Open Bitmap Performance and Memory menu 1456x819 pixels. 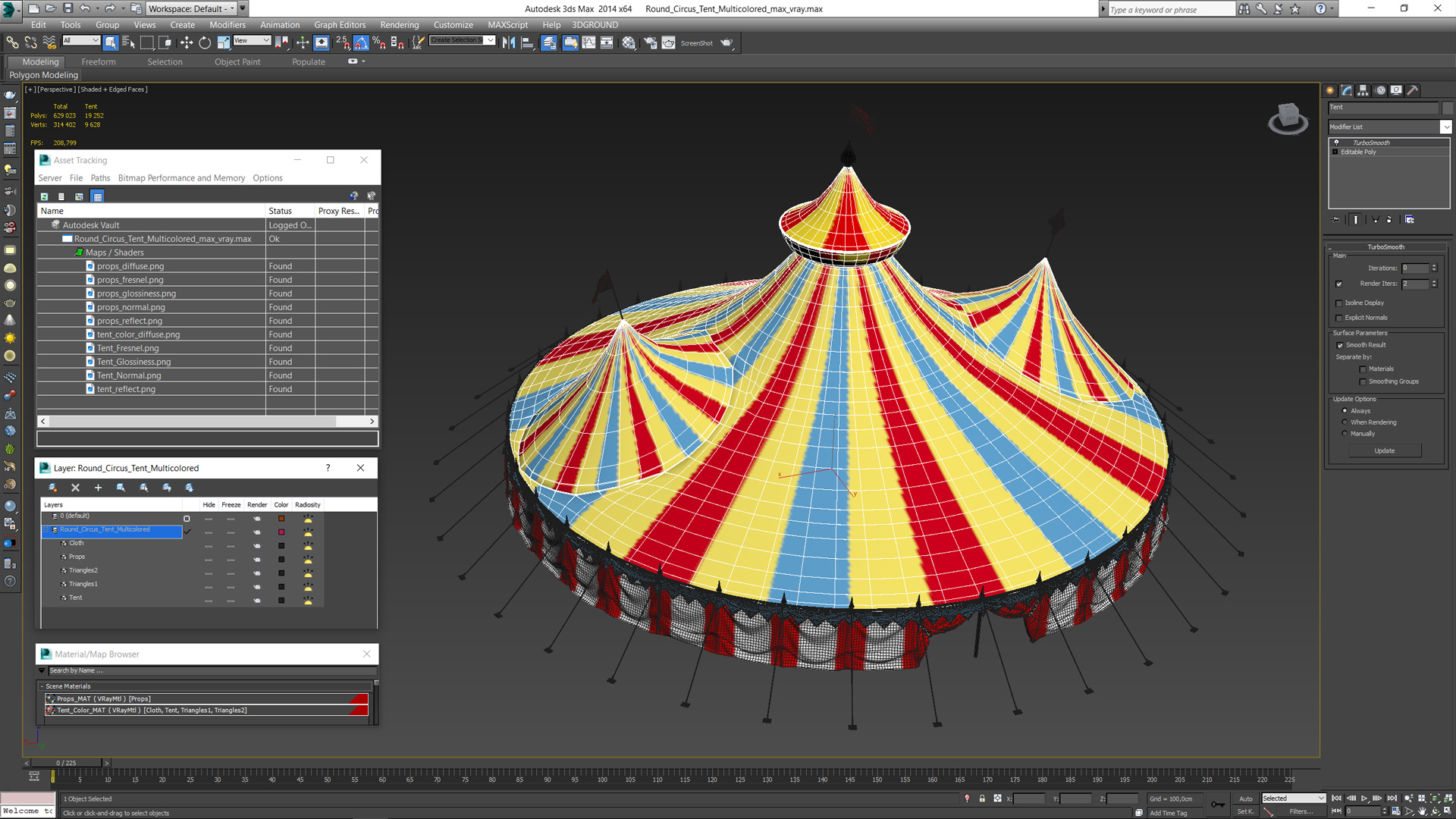pyautogui.click(x=181, y=178)
